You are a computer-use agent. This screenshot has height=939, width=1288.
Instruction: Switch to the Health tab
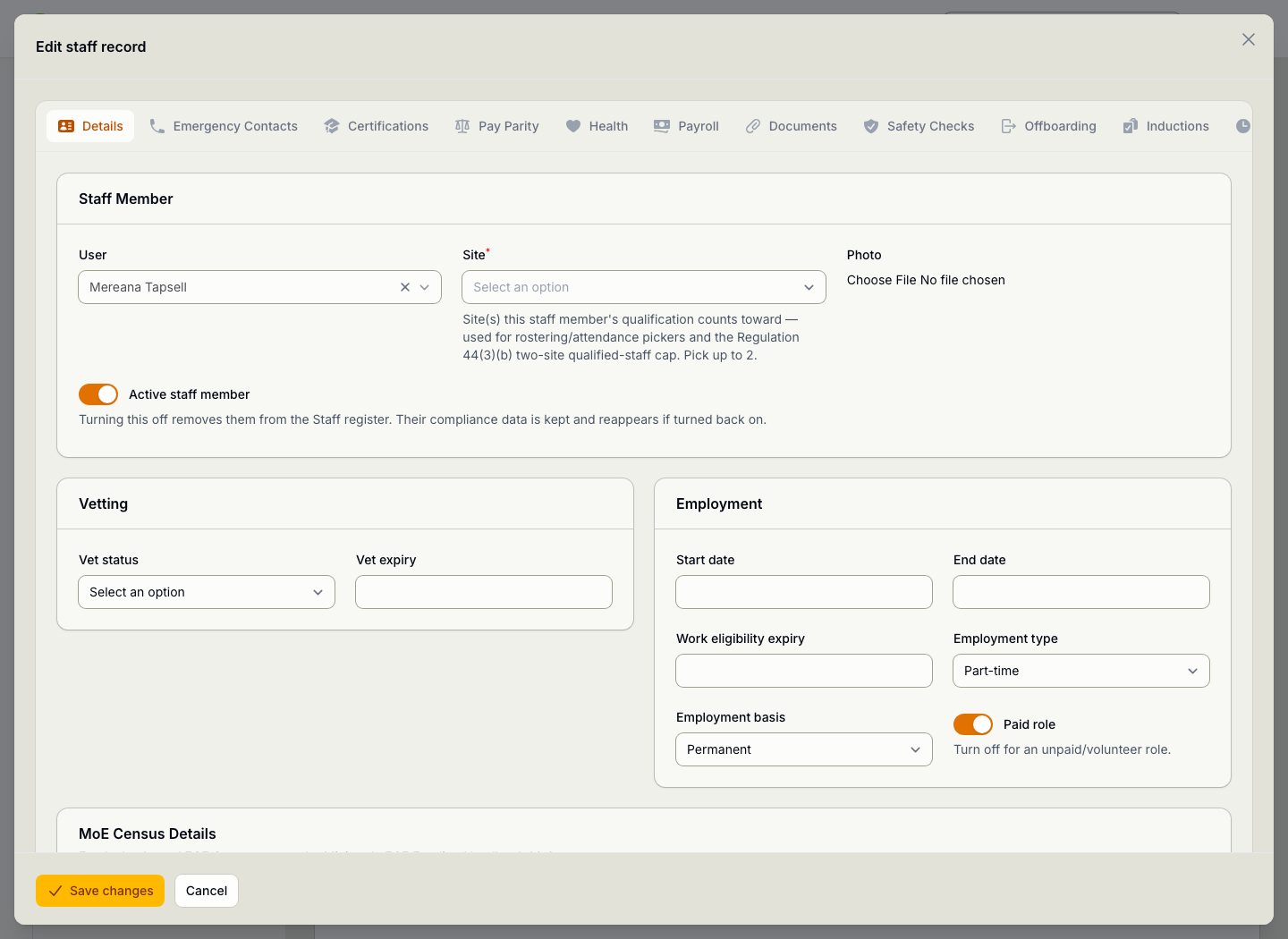(x=597, y=126)
